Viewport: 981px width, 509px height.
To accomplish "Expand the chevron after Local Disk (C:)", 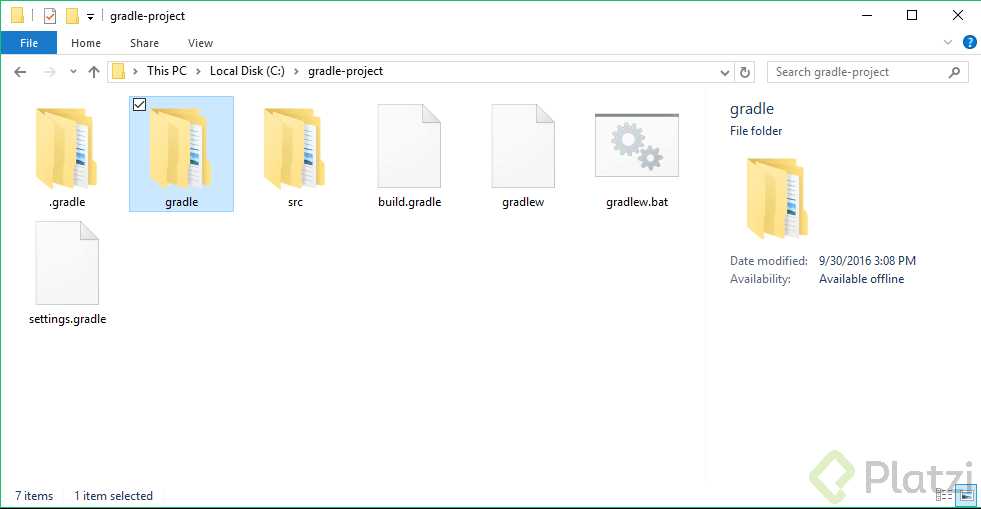I will 296,72.
